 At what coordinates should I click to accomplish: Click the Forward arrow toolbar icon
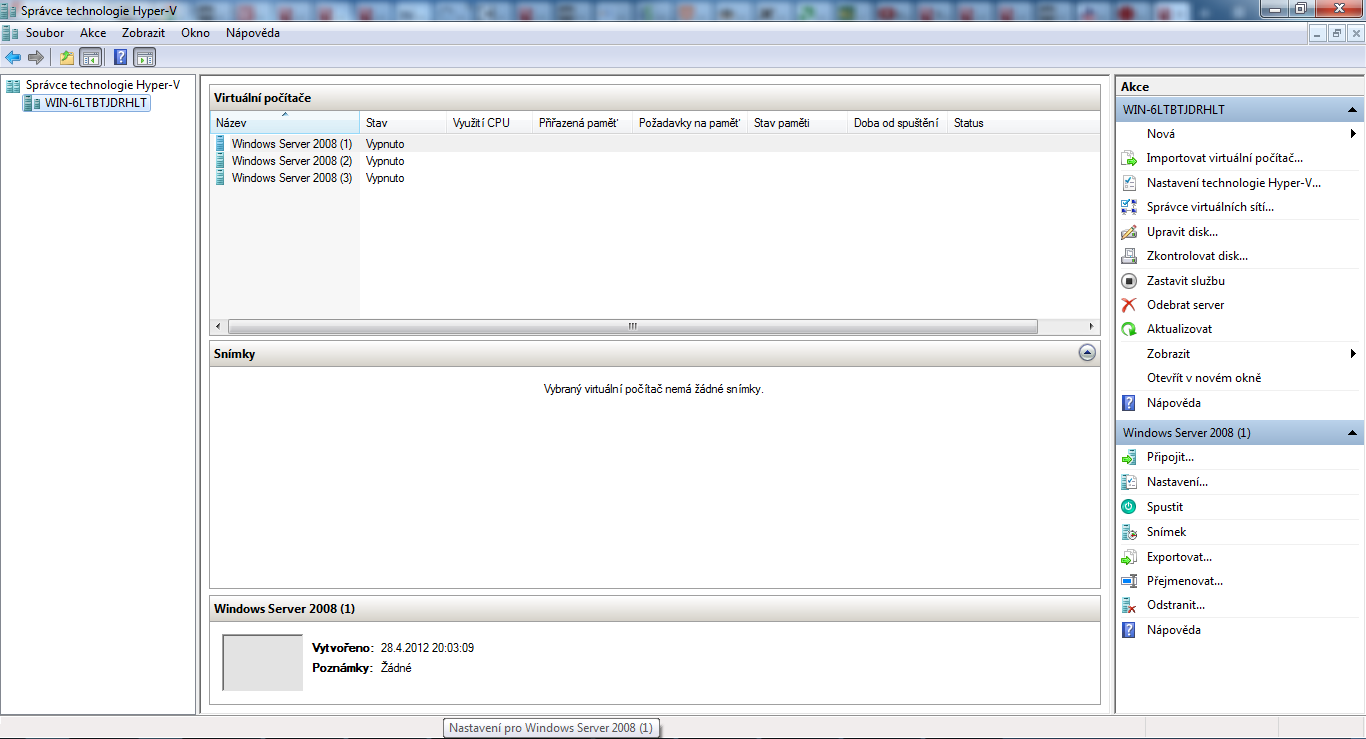[x=36, y=57]
